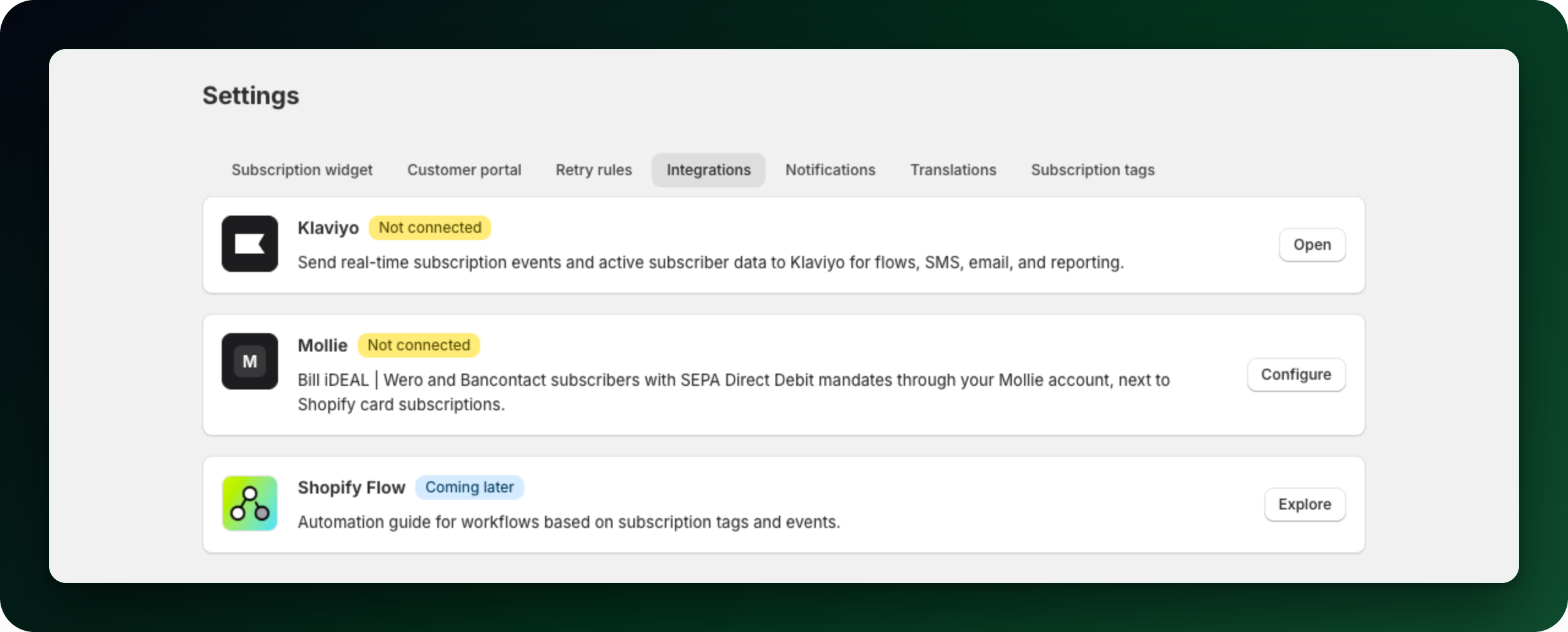Switch to the Subscription widget tab
Screen dimensions: 1568x632
(x=302, y=170)
